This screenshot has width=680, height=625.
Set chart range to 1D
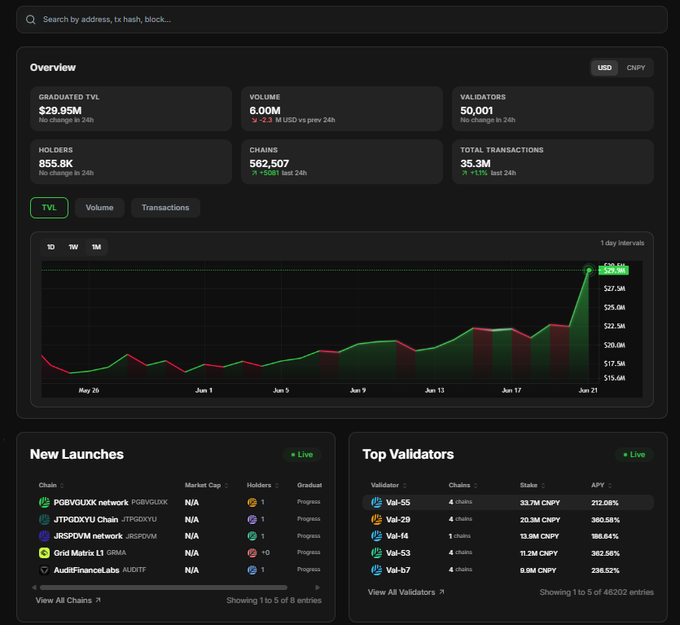[x=51, y=247]
